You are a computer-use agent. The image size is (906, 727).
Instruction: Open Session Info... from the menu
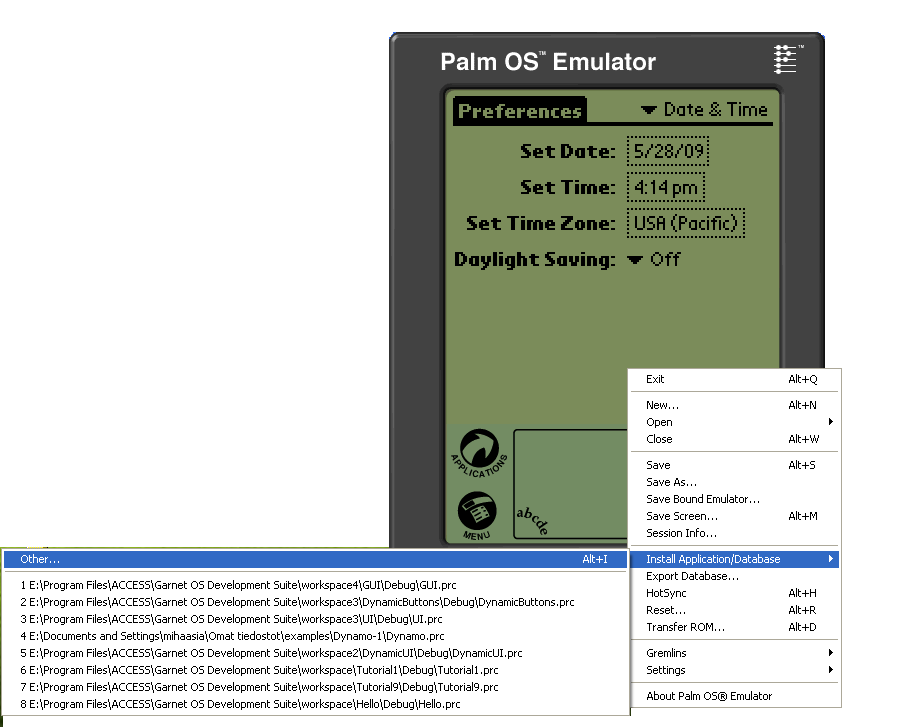[734, 533]
